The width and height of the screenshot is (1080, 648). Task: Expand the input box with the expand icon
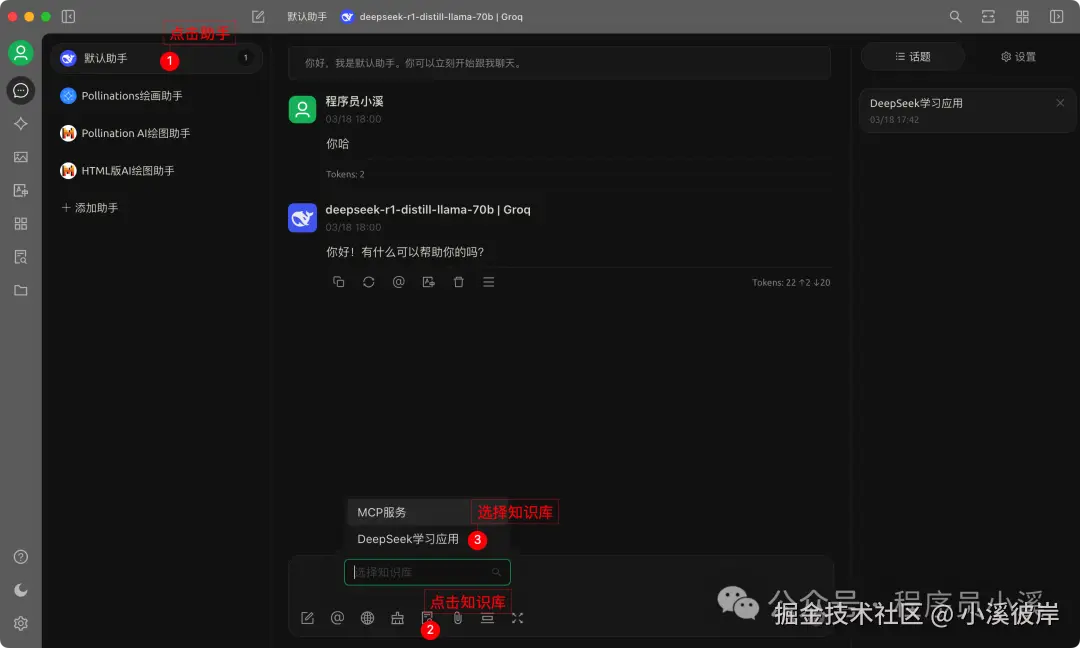coord(517,618)
